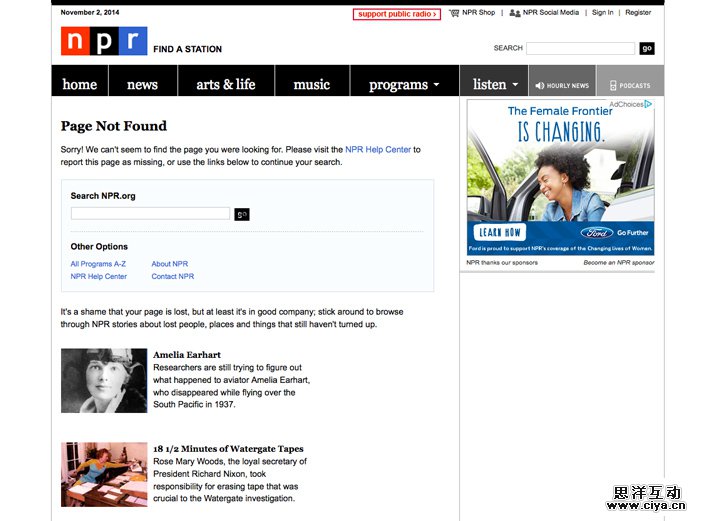Viewport: 715px width, 521px height.
Task: Open the NPR Shop cart icon
Action: [454, 13]
